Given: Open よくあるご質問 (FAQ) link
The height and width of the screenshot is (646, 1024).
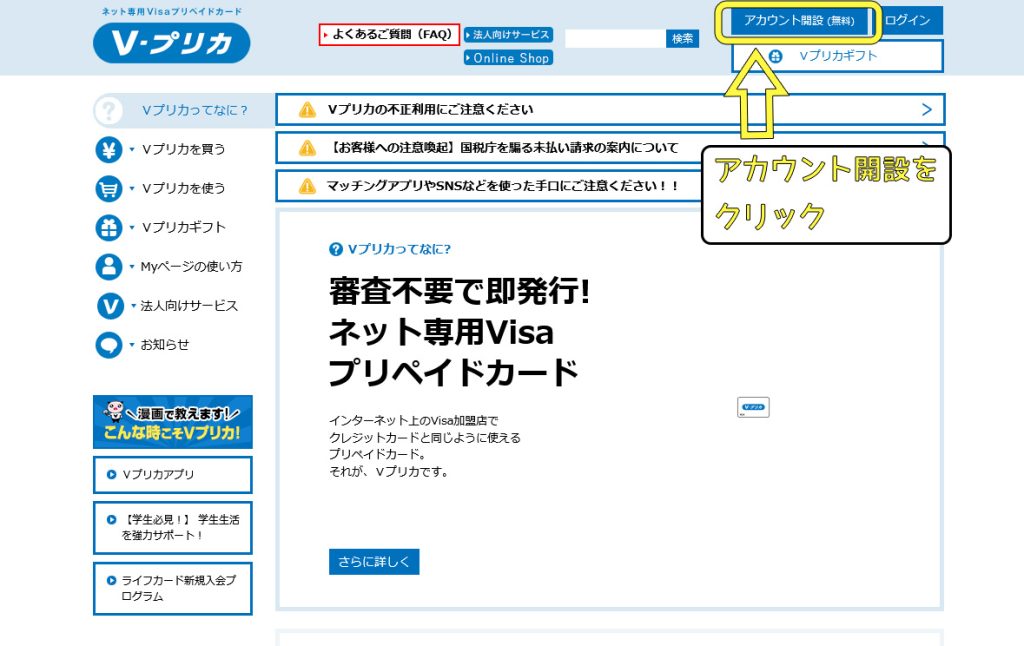Looking at the screenshot, I should (x=389, y=34).
